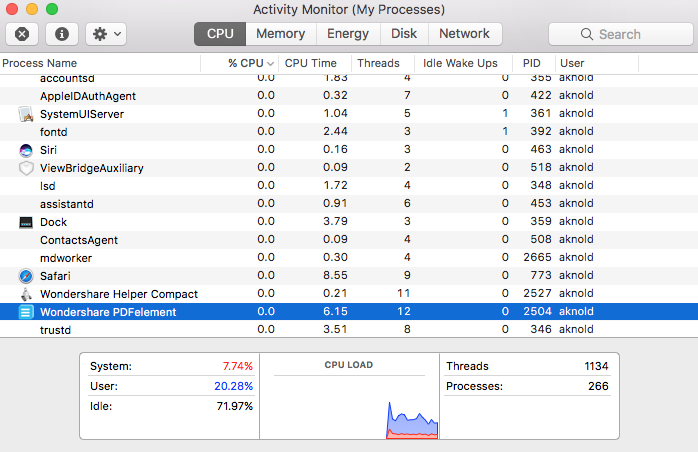The width and height of the screenshot is (698, 452).
Task: Click the magnifier icon in Search
Action: [x=587, y=34]
